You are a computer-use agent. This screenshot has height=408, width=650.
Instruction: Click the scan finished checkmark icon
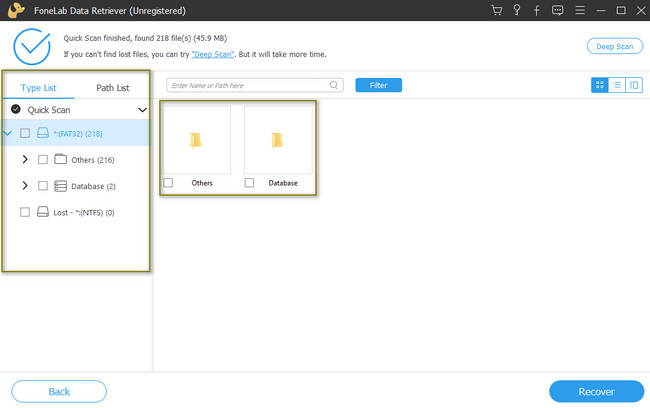point(32,46)
